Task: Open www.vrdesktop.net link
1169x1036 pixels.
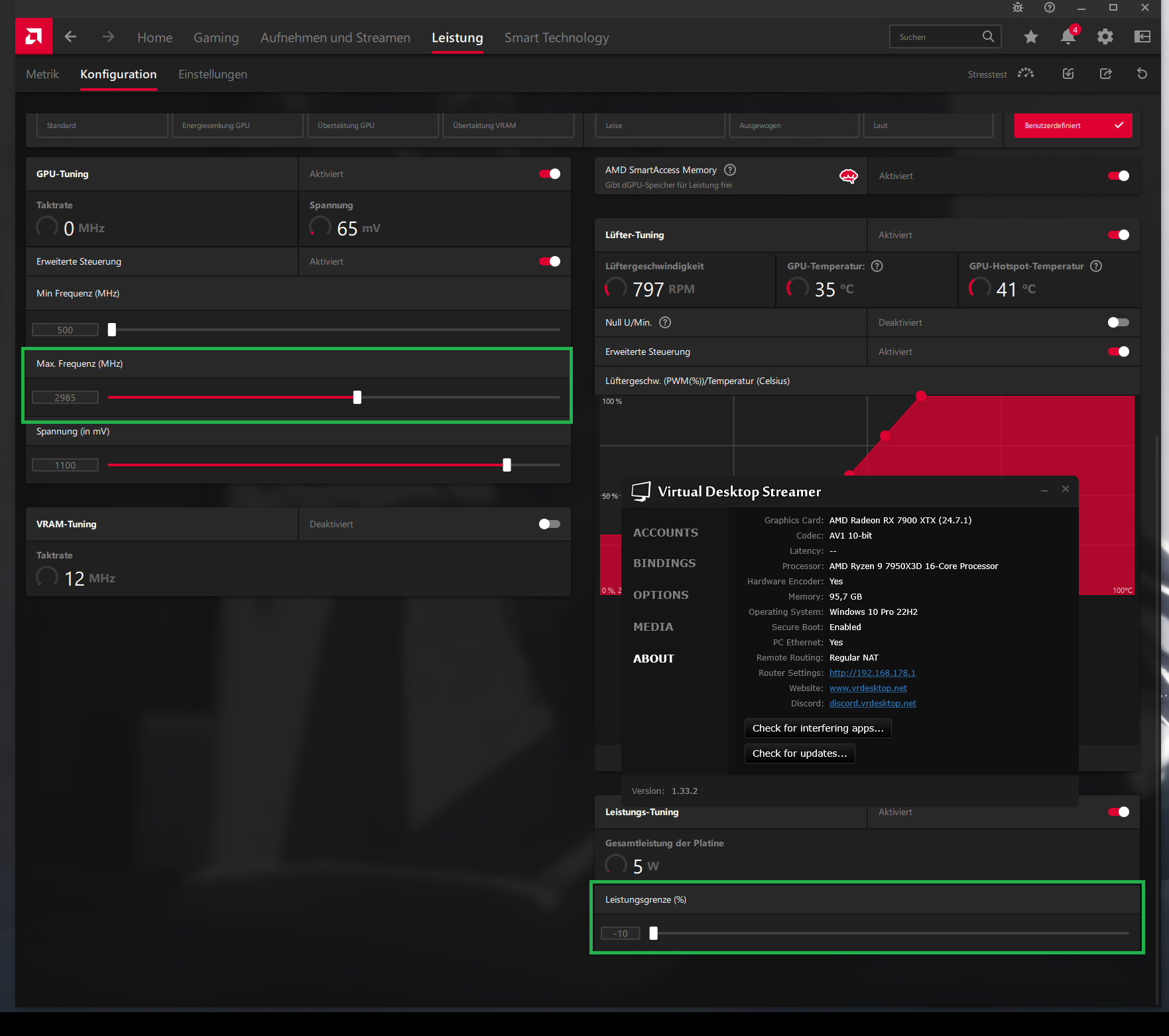Action: pyautogui.click(x=868, y=688)
